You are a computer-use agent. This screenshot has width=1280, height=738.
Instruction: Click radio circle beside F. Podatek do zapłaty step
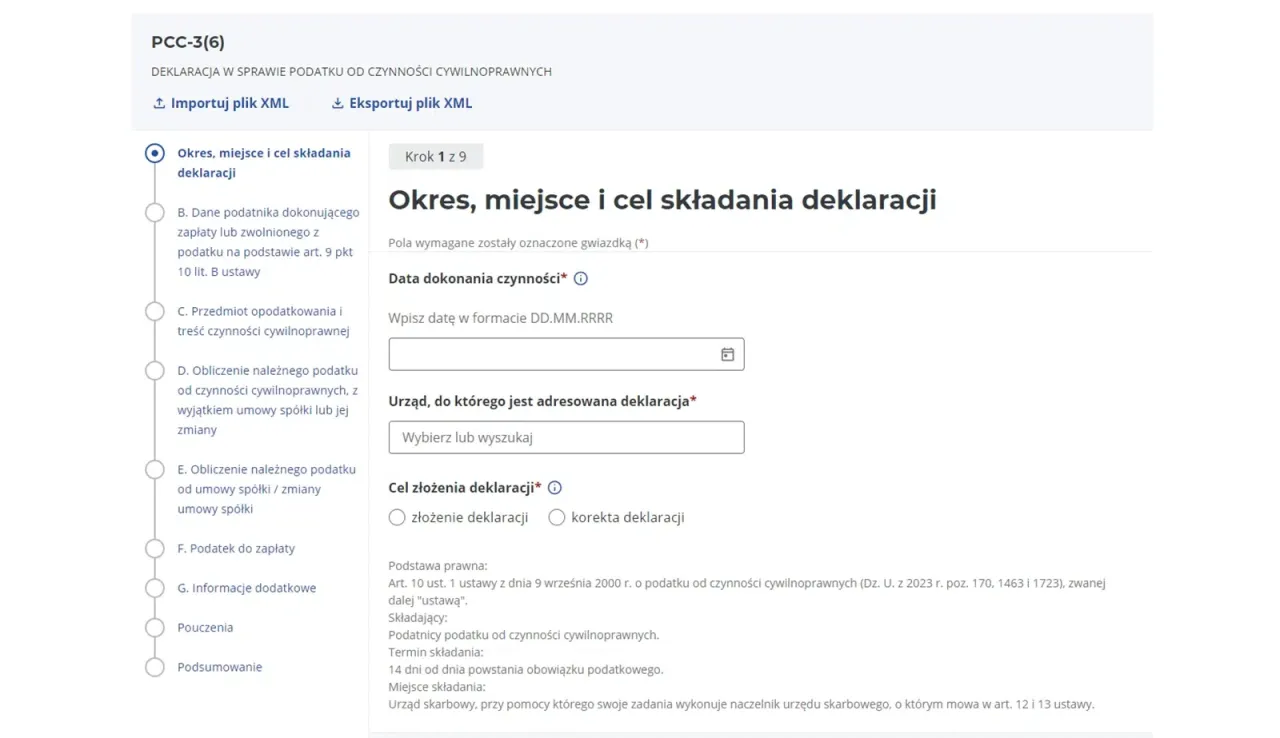[155, 548]
